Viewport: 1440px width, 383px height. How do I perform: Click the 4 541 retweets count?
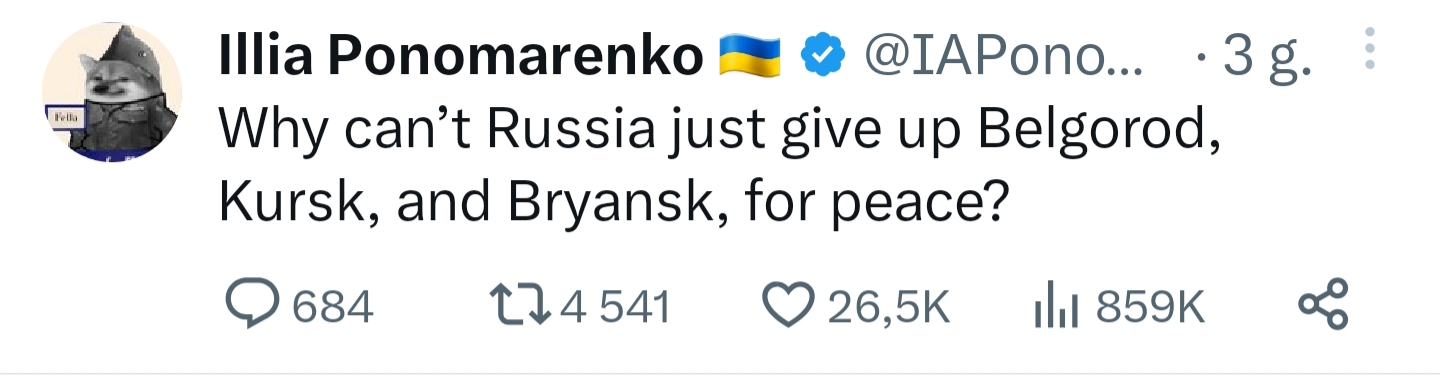[x=614, y=307]
